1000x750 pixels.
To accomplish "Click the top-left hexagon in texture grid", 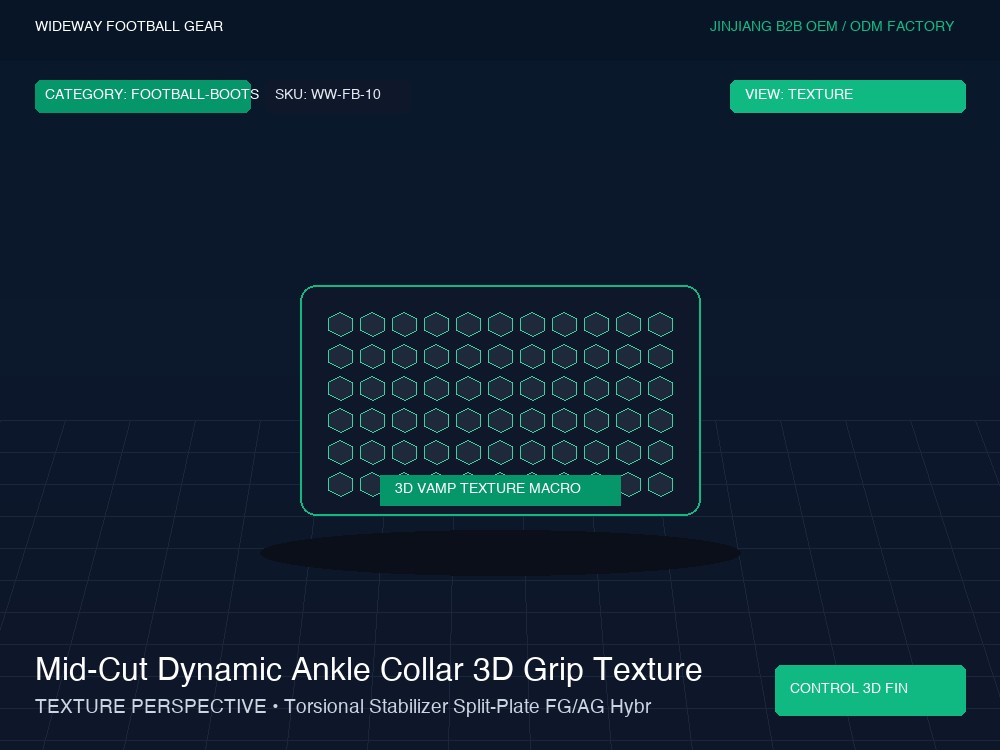I will coord(341,325).
